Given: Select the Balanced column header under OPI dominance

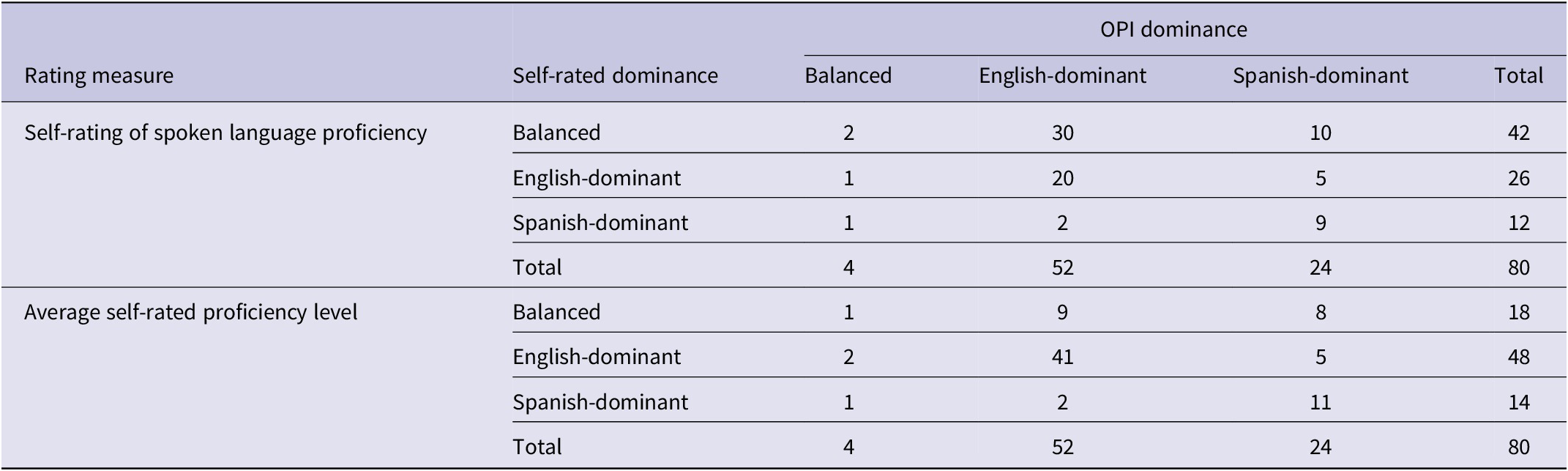Looking at the screenshot, I should coord(848,75).
